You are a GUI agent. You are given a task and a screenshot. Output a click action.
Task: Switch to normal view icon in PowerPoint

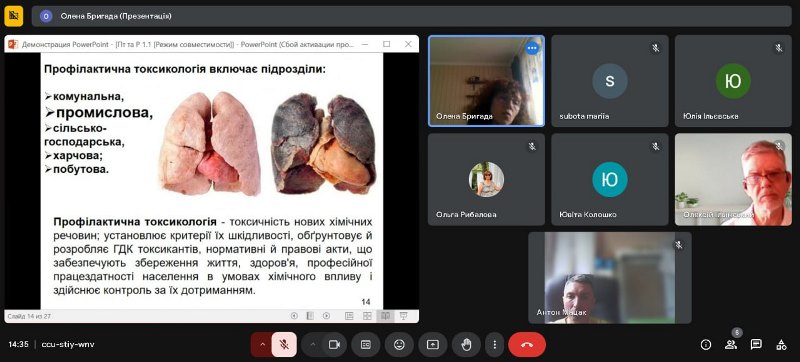coord(349,316)
